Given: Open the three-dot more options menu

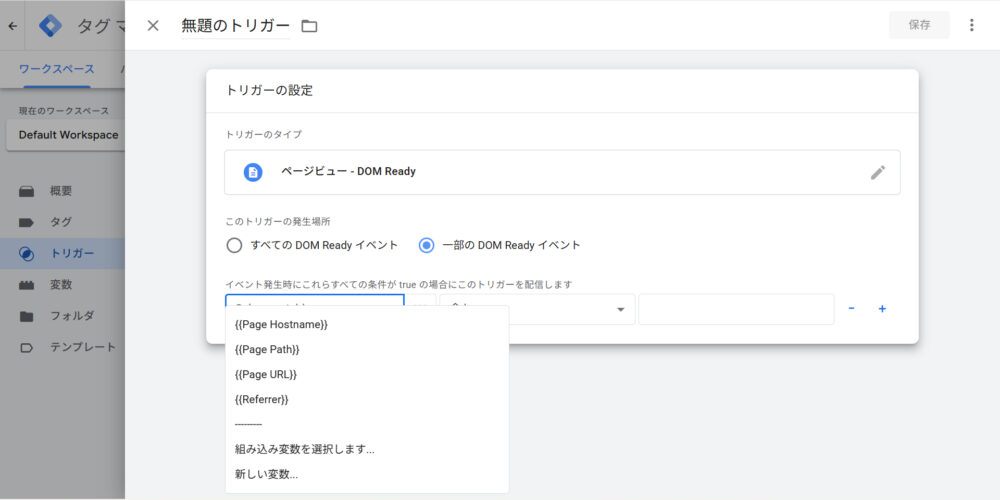Looking at the screenshot, I should [x=971, y=25].
